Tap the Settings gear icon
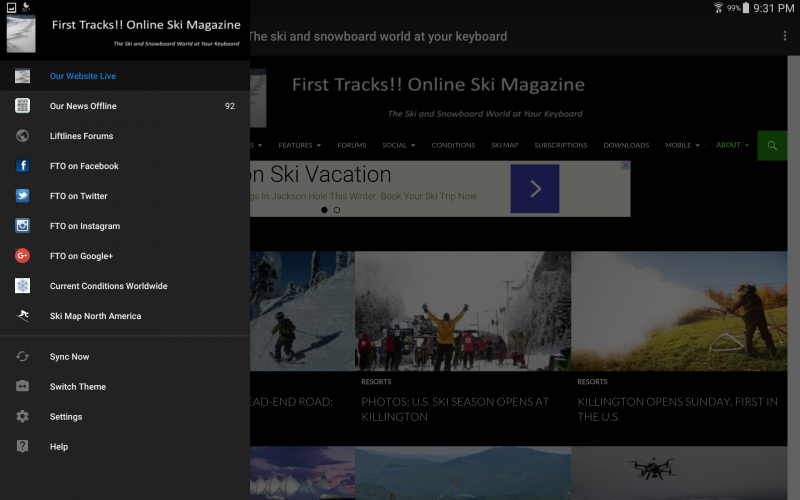Viewport: 800px width, 500px height. click(22, 416)
